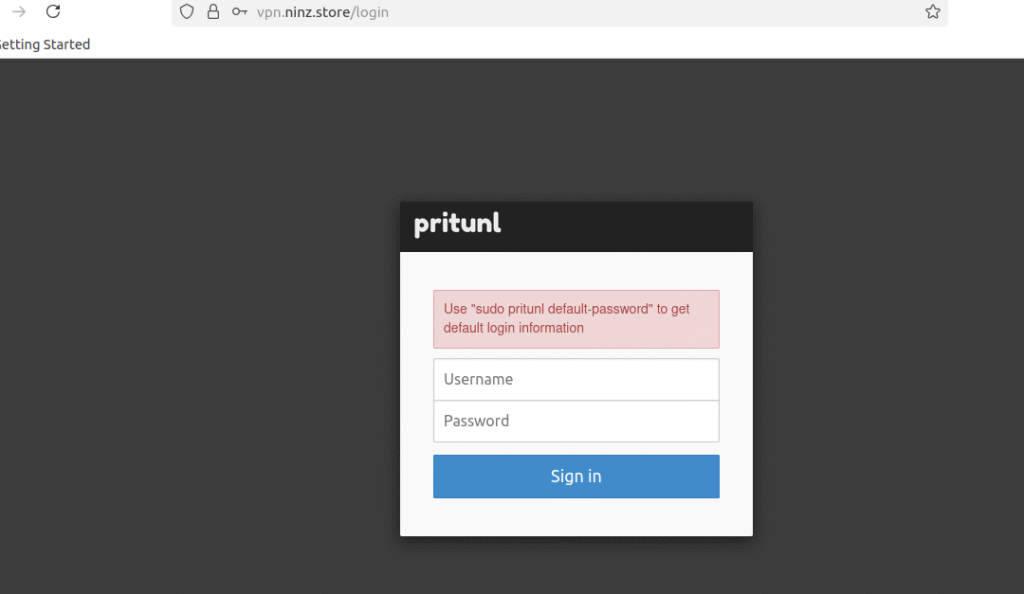
Task: Open the Getting Started bookmark
Action: (x=44, y=44)
